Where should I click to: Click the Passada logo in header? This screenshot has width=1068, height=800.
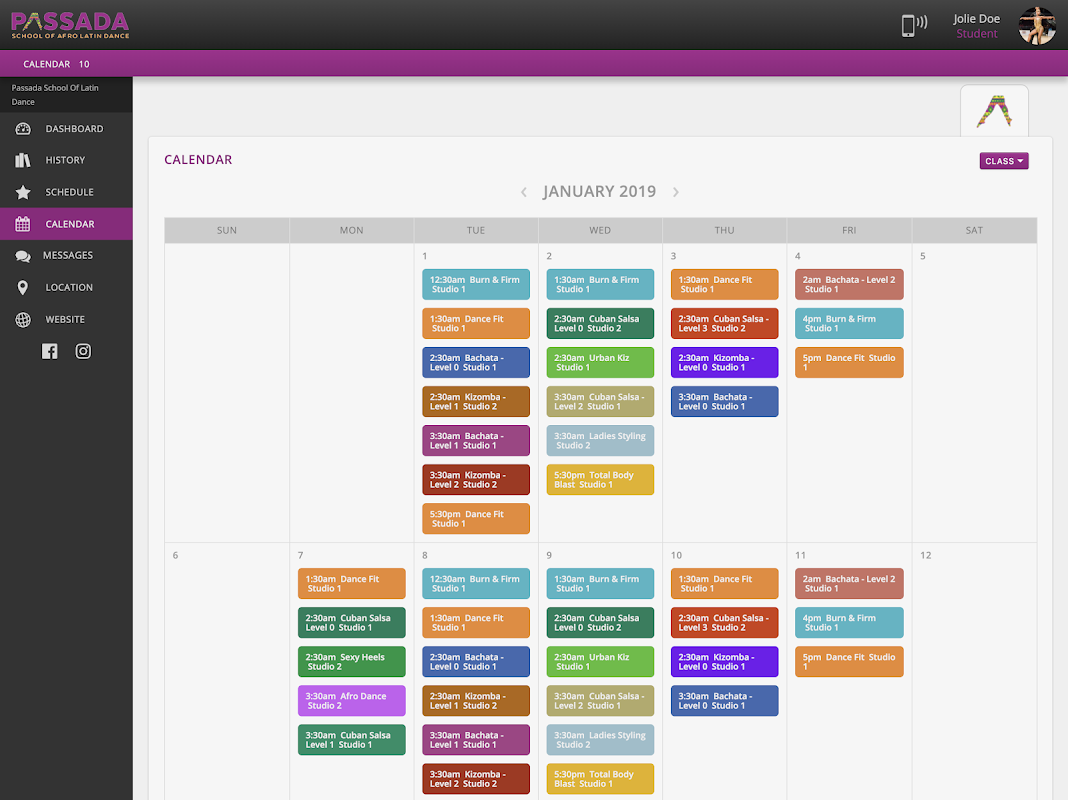point(70,25)
